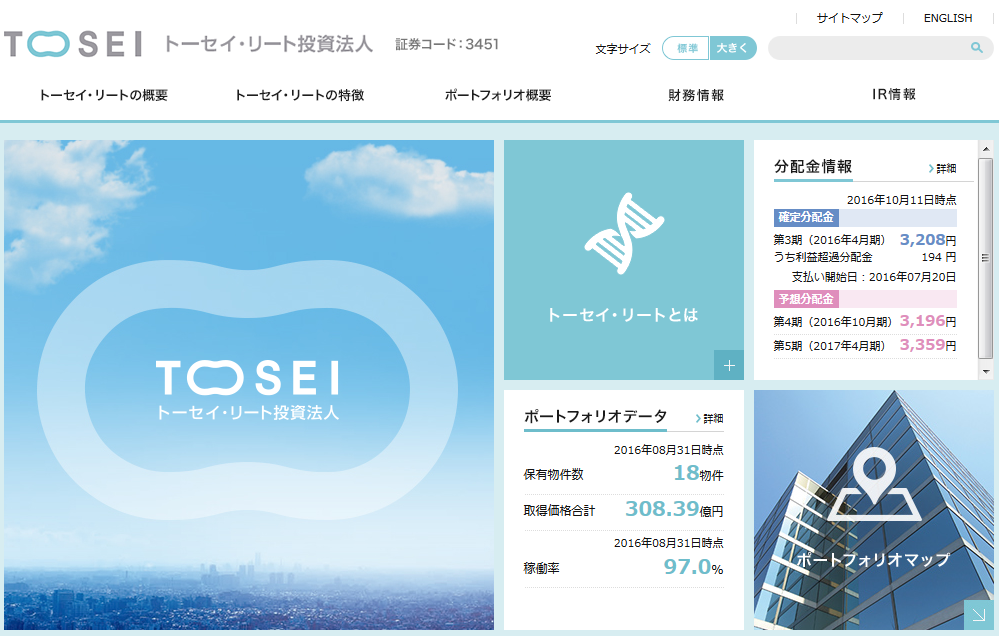The height and width of the screenshot is (636, 999).
Task: Click the site search input field
Action: click(867, 48)
